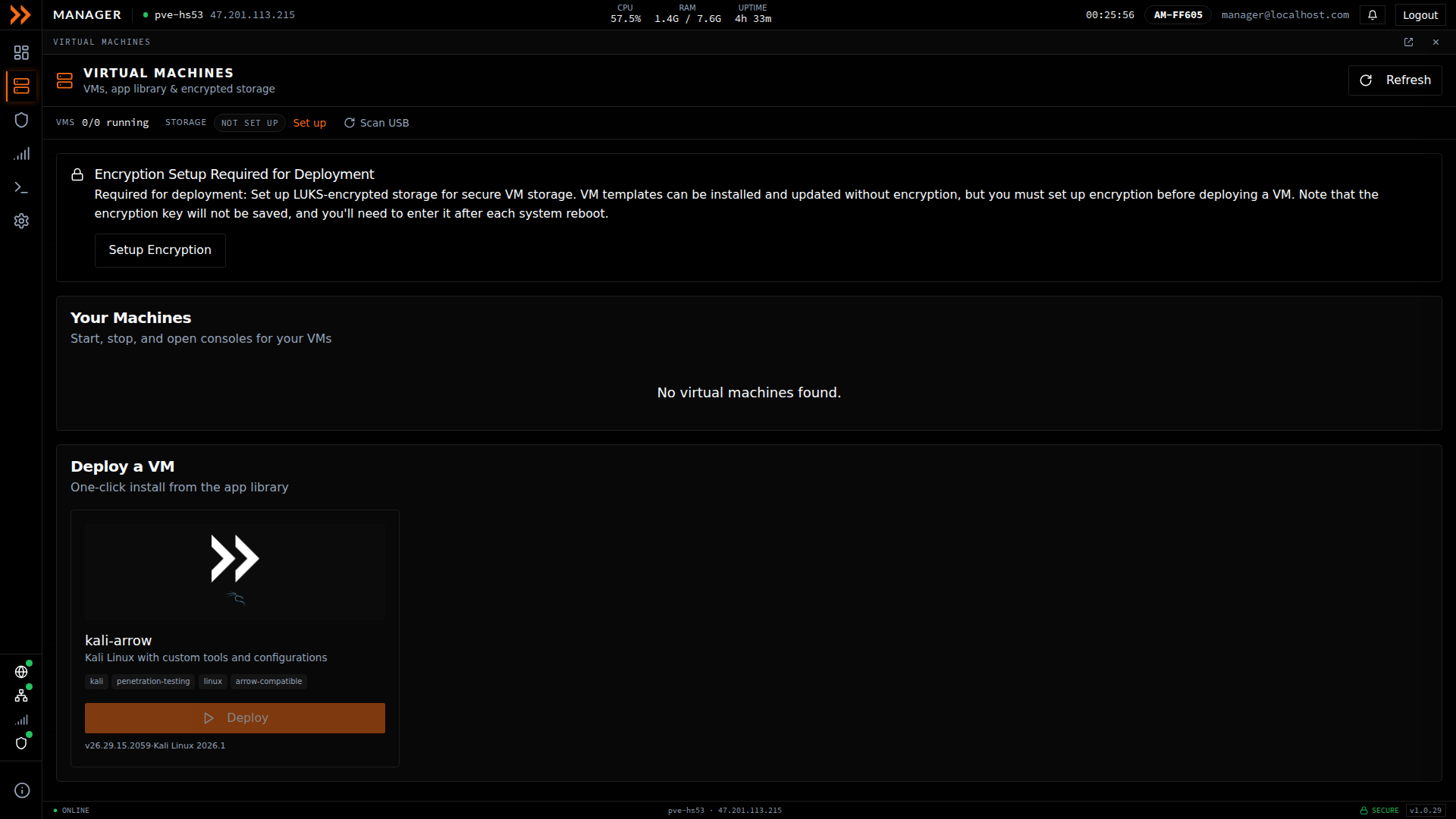
Task: Click the Logout button
Action: (x=1420, y=15)
